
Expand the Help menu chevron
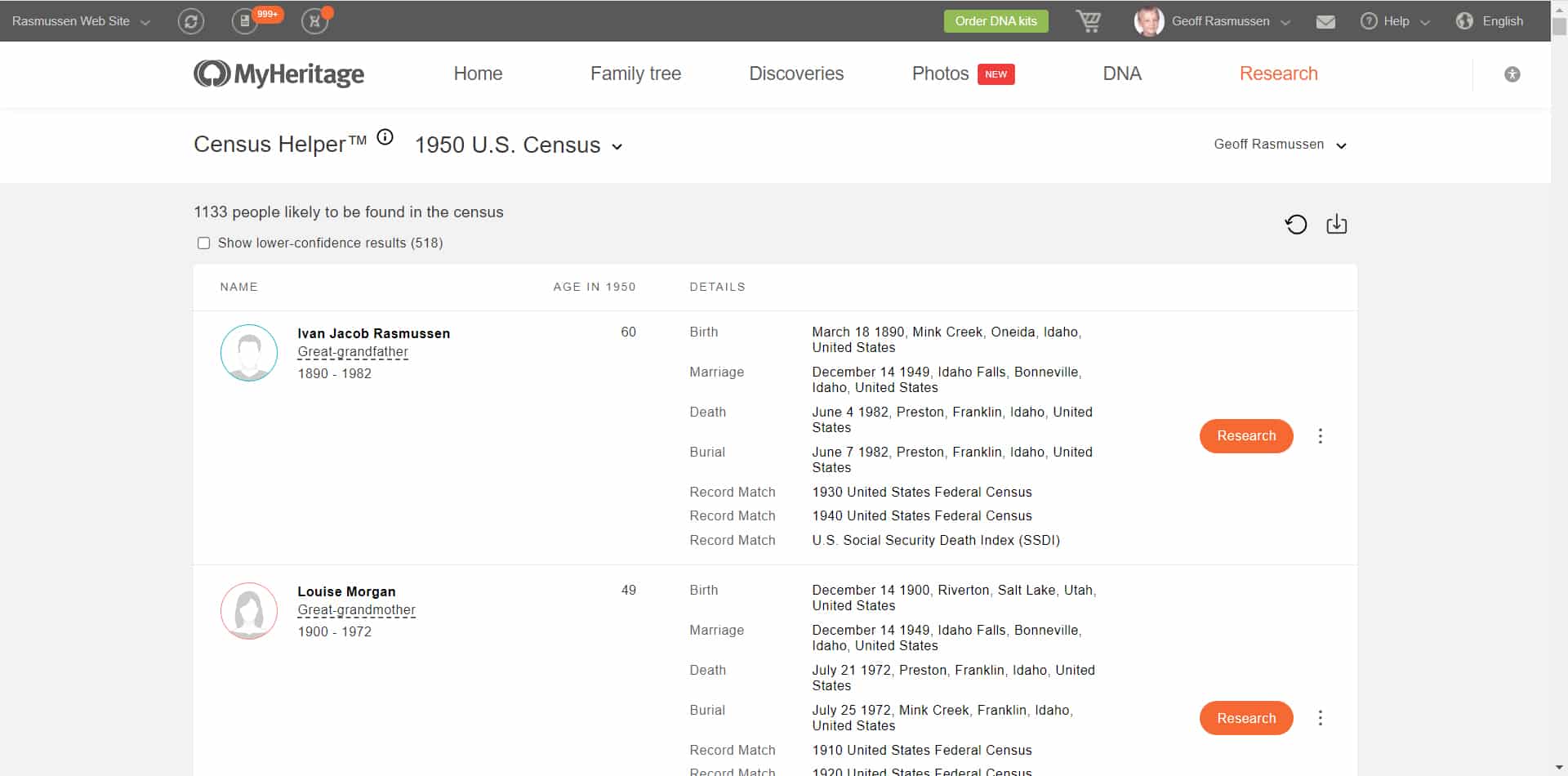[1426, 23]
